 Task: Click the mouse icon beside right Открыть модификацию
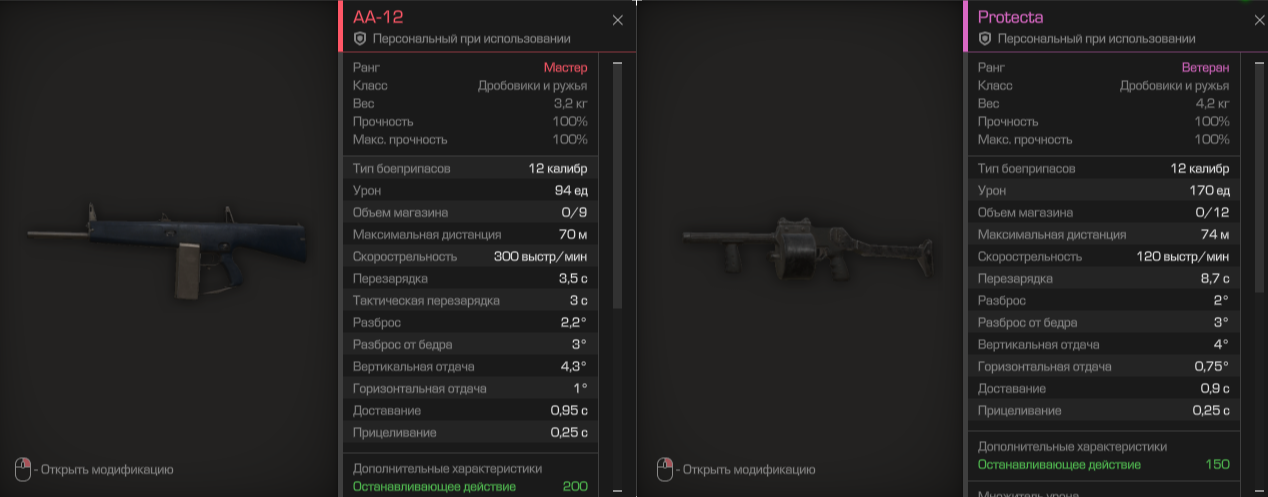coord(663,469)
